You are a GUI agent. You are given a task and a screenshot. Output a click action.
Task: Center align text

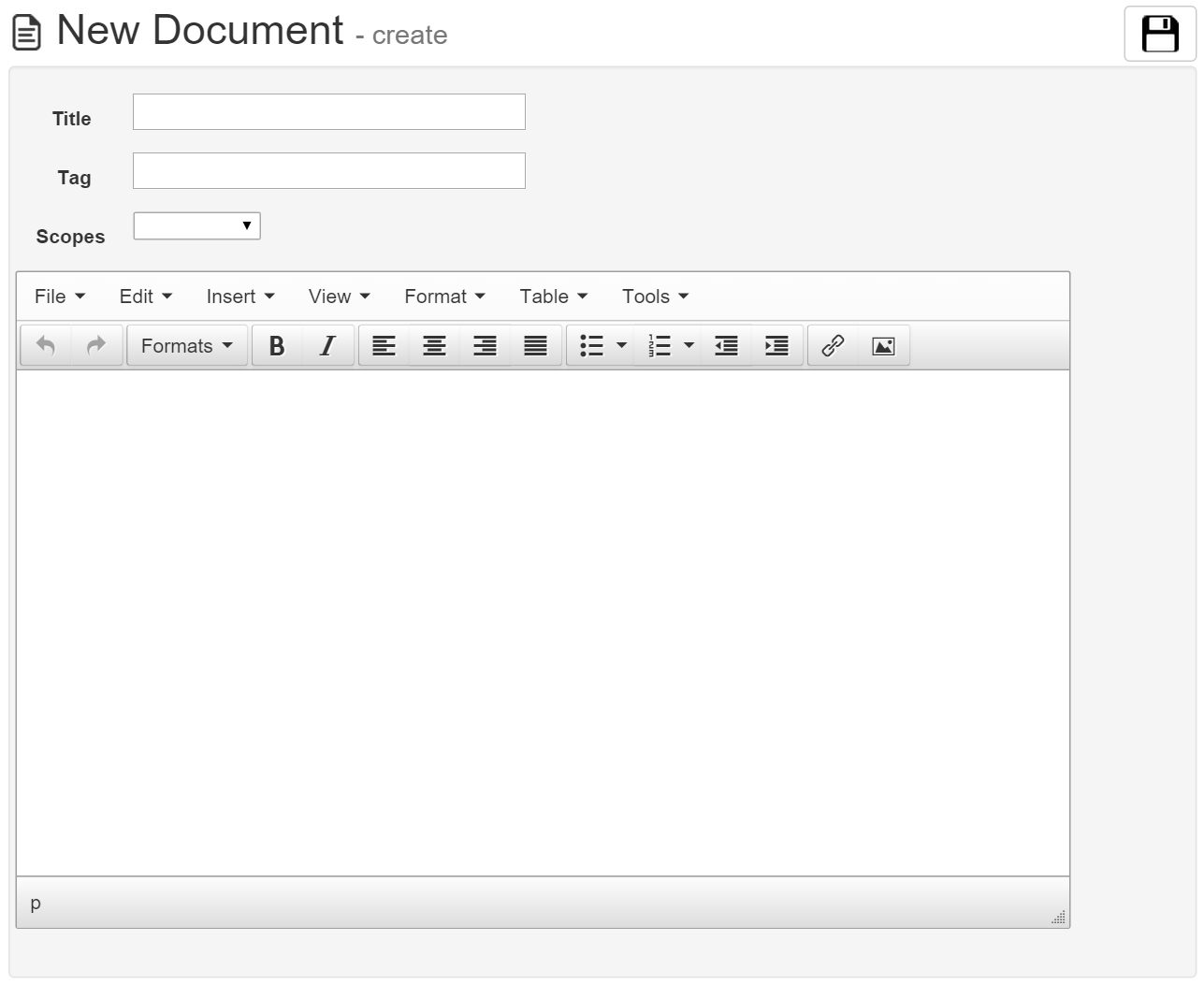click(x=434, y=346)
